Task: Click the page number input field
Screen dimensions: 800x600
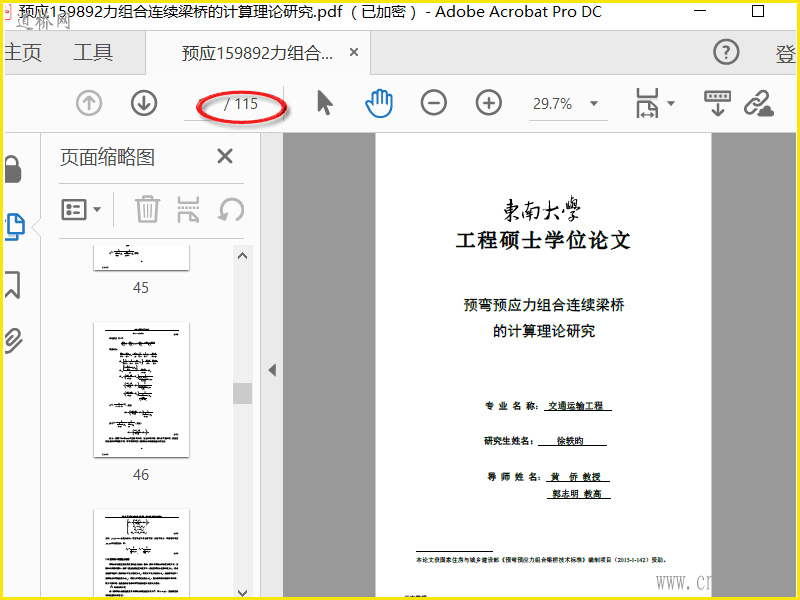Action: 204,104
